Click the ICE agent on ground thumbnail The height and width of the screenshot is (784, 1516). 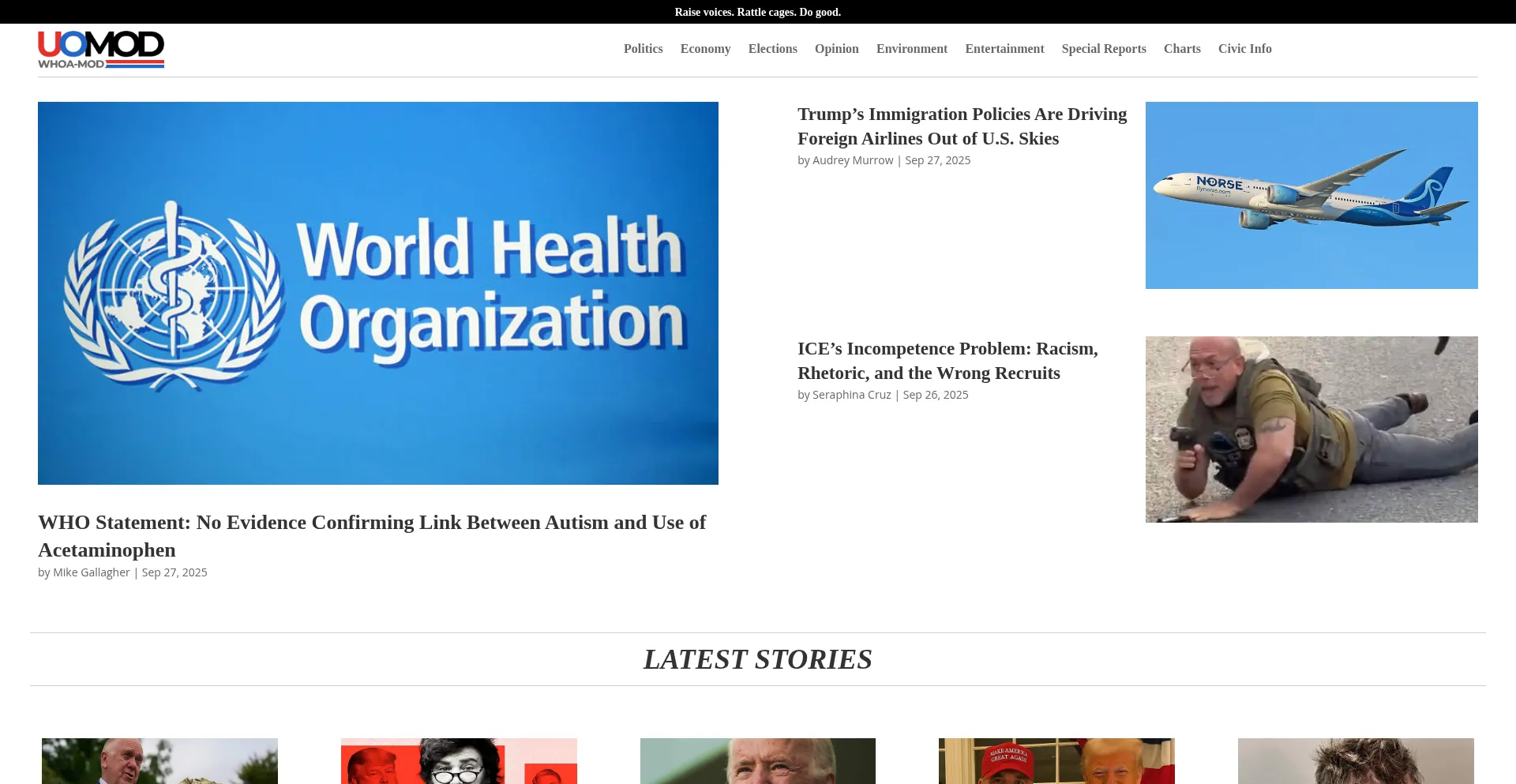point(1311,430)
